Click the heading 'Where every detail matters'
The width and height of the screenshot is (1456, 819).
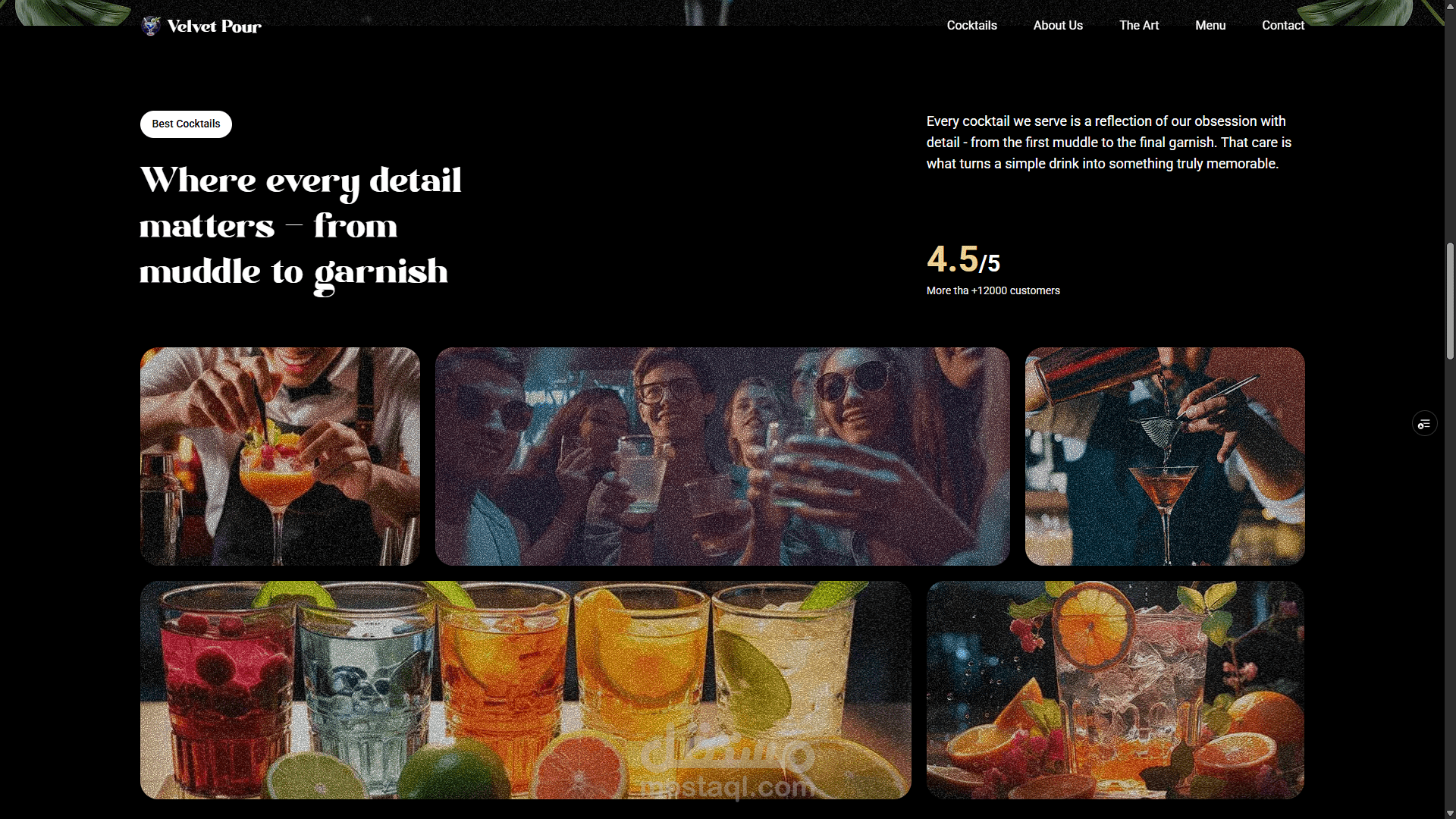point(300,227)
